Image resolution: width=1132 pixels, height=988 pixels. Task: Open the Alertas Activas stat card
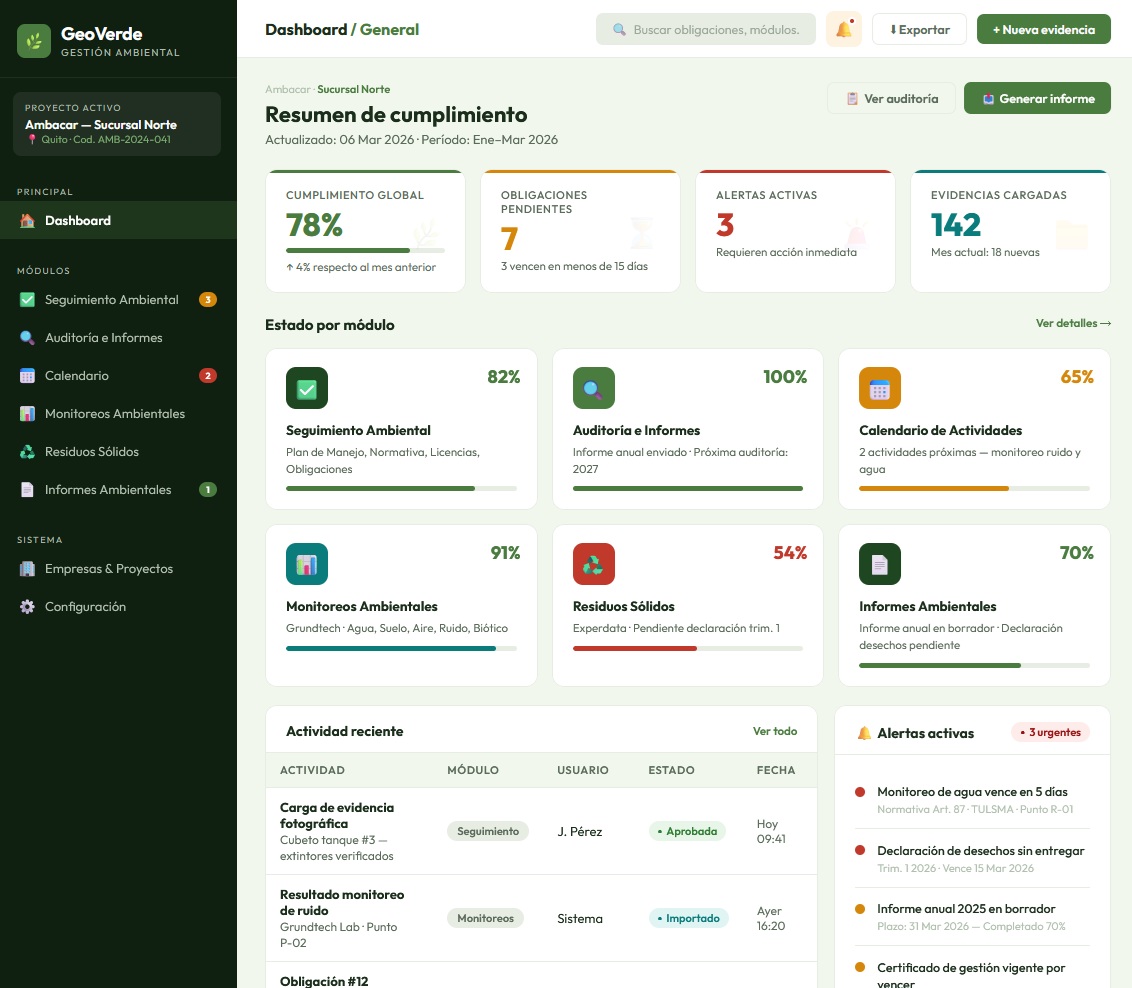click(795, 231)
